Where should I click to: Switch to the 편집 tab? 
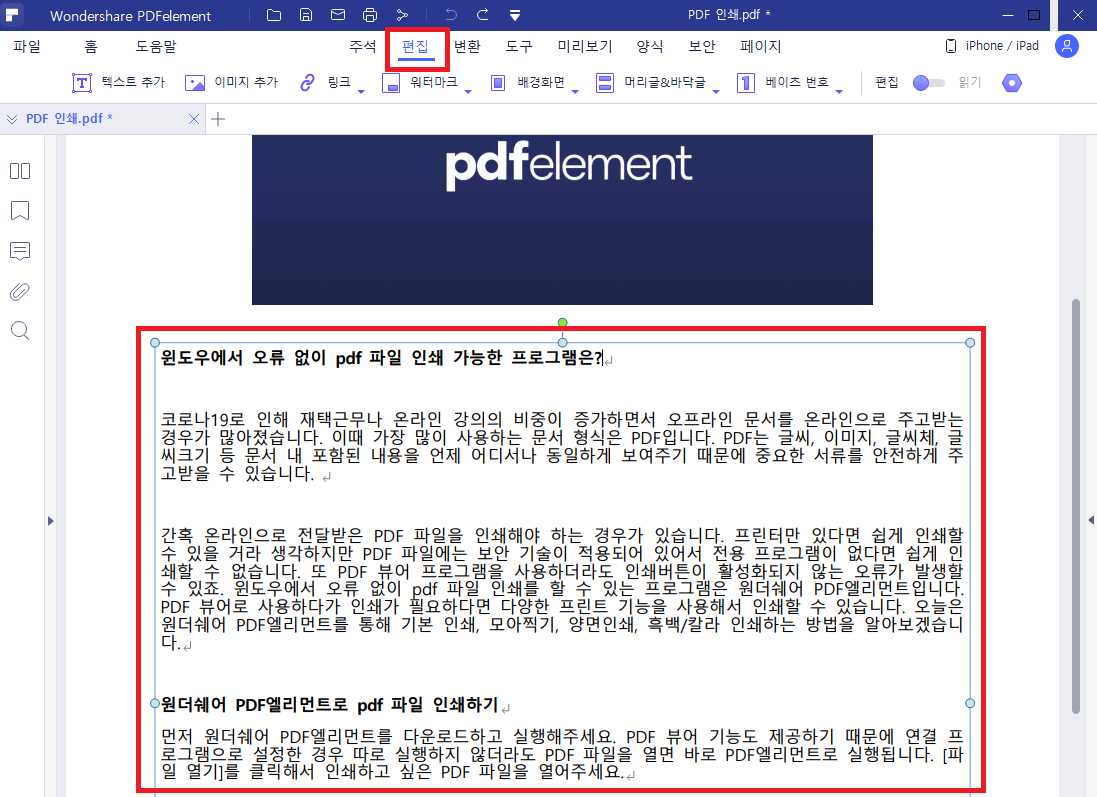pos(416,46)
